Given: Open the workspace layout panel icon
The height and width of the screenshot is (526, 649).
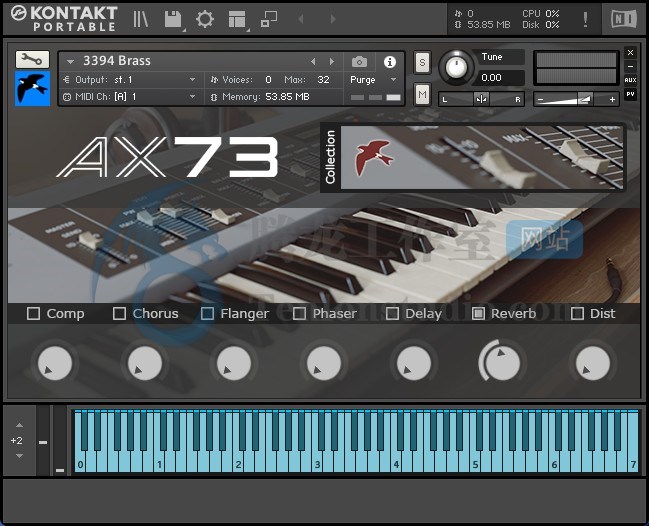Looking at the screenshot, I should click(x=237, y=19).
